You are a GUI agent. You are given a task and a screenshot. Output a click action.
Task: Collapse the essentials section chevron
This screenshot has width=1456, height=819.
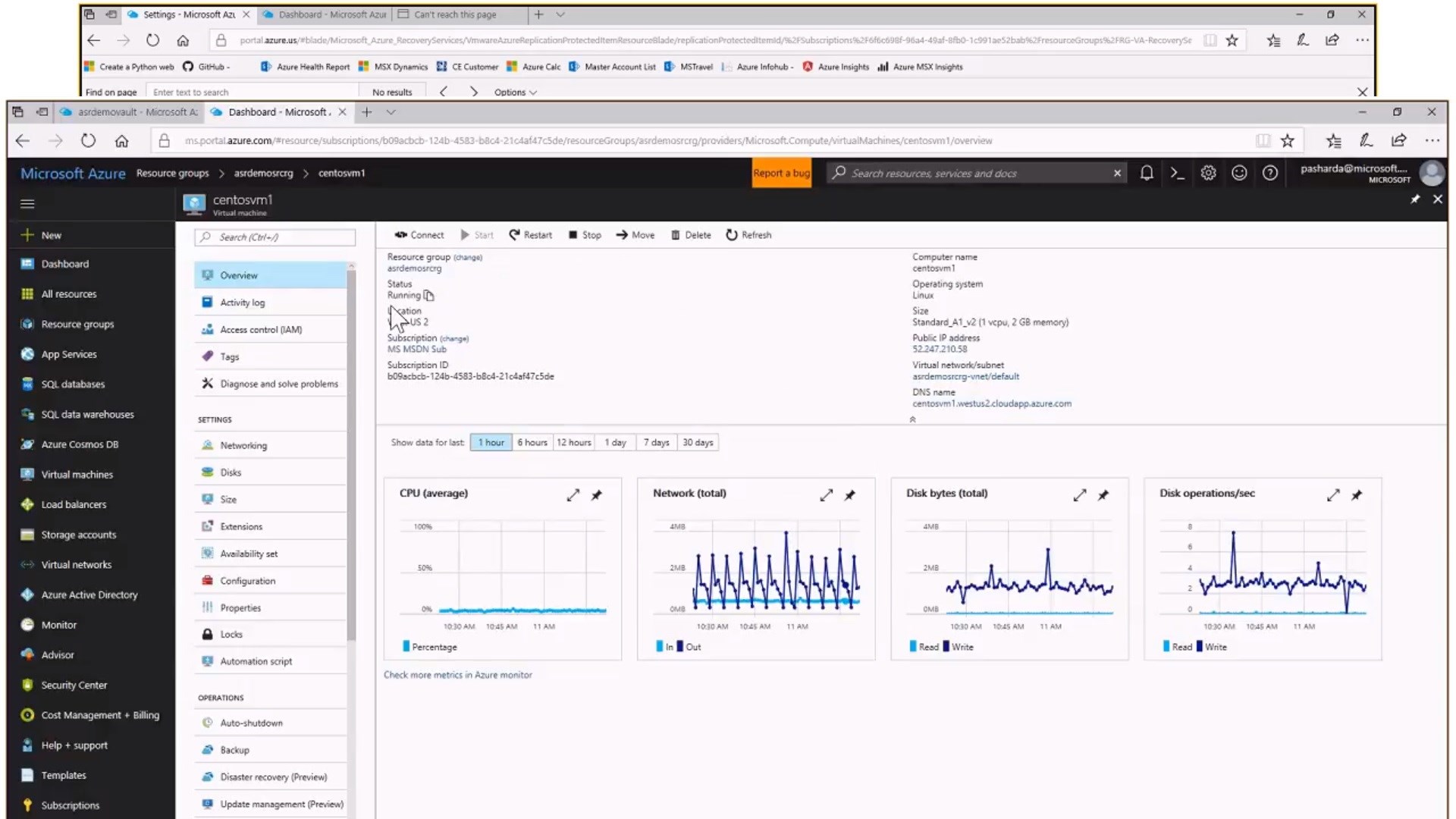[x=912, y=419]
